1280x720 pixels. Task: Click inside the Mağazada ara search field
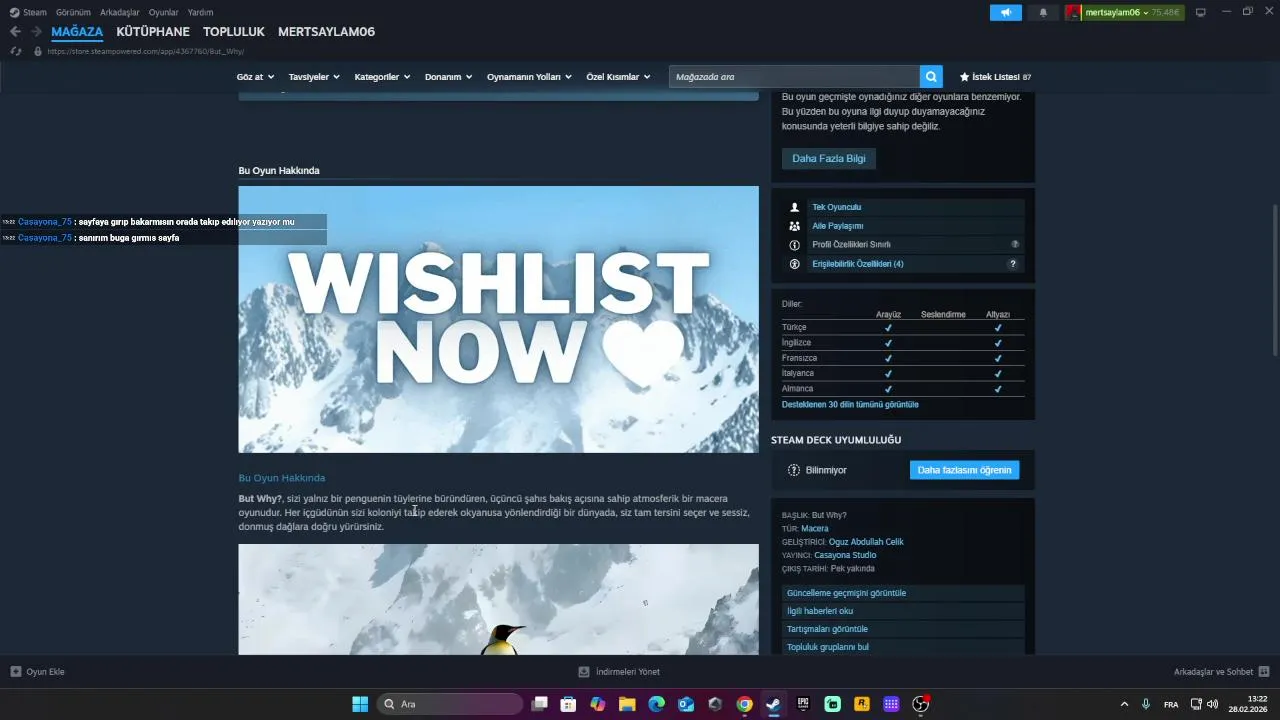coord(794,77)
